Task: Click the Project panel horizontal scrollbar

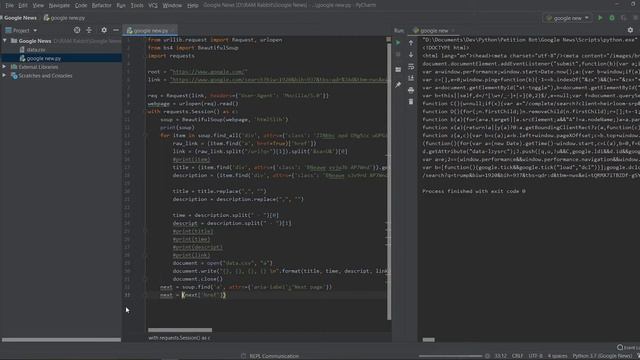Action: click(x=61, y=340)
